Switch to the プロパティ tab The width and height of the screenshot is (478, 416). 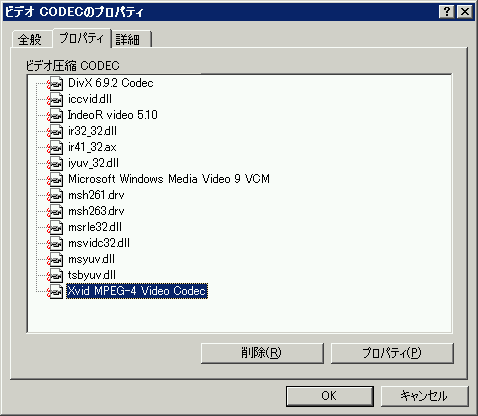[x=82, y=38]
